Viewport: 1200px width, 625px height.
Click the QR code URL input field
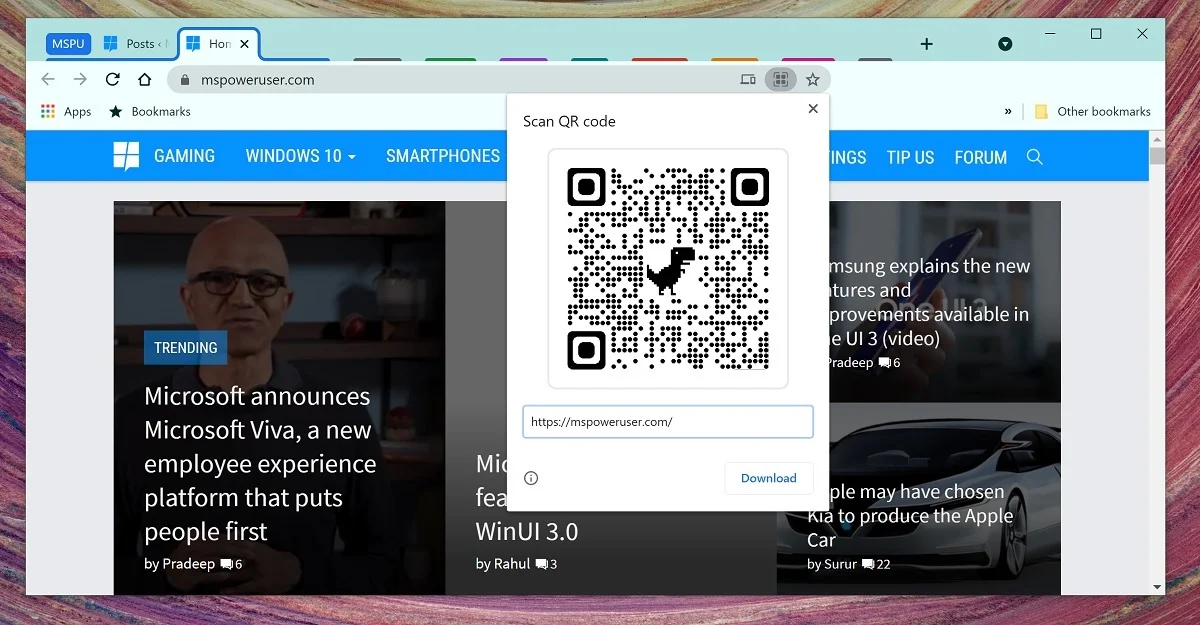(667, 421)
